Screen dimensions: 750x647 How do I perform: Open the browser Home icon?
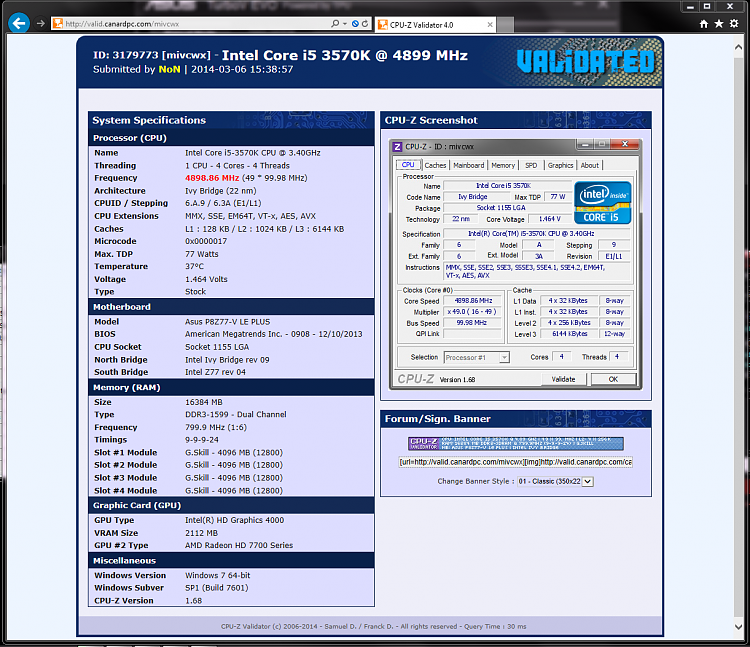click(x=704, y=24)
